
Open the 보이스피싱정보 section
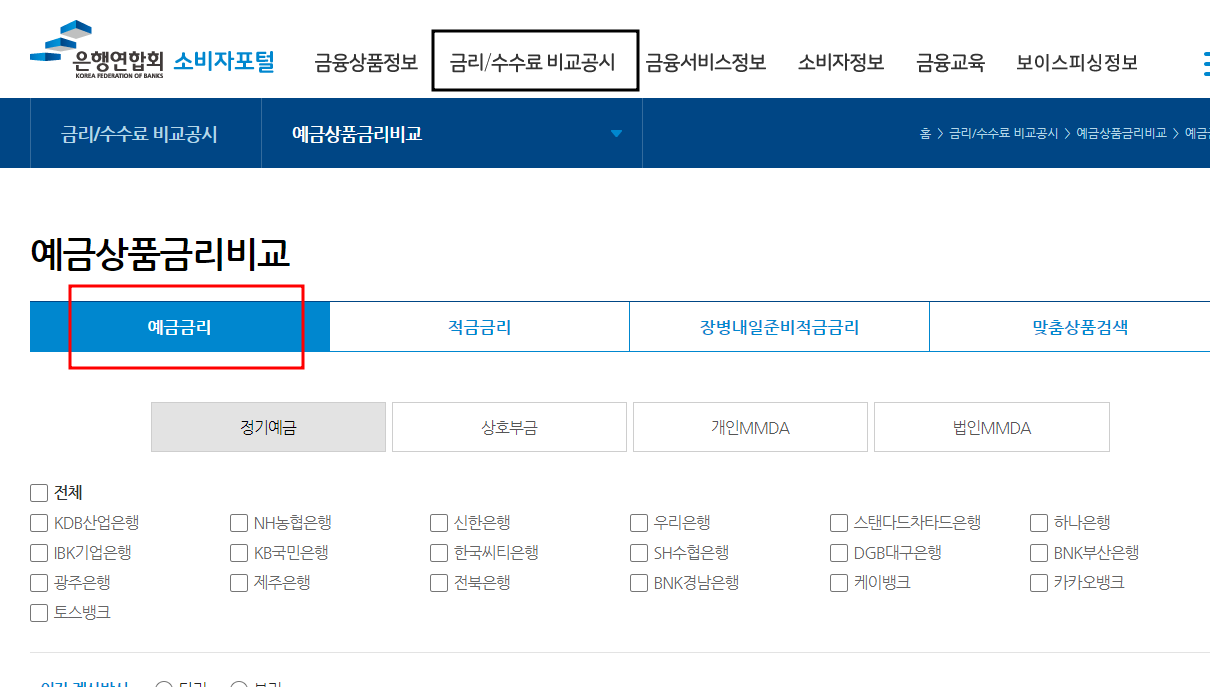(x=1075, y=61)
